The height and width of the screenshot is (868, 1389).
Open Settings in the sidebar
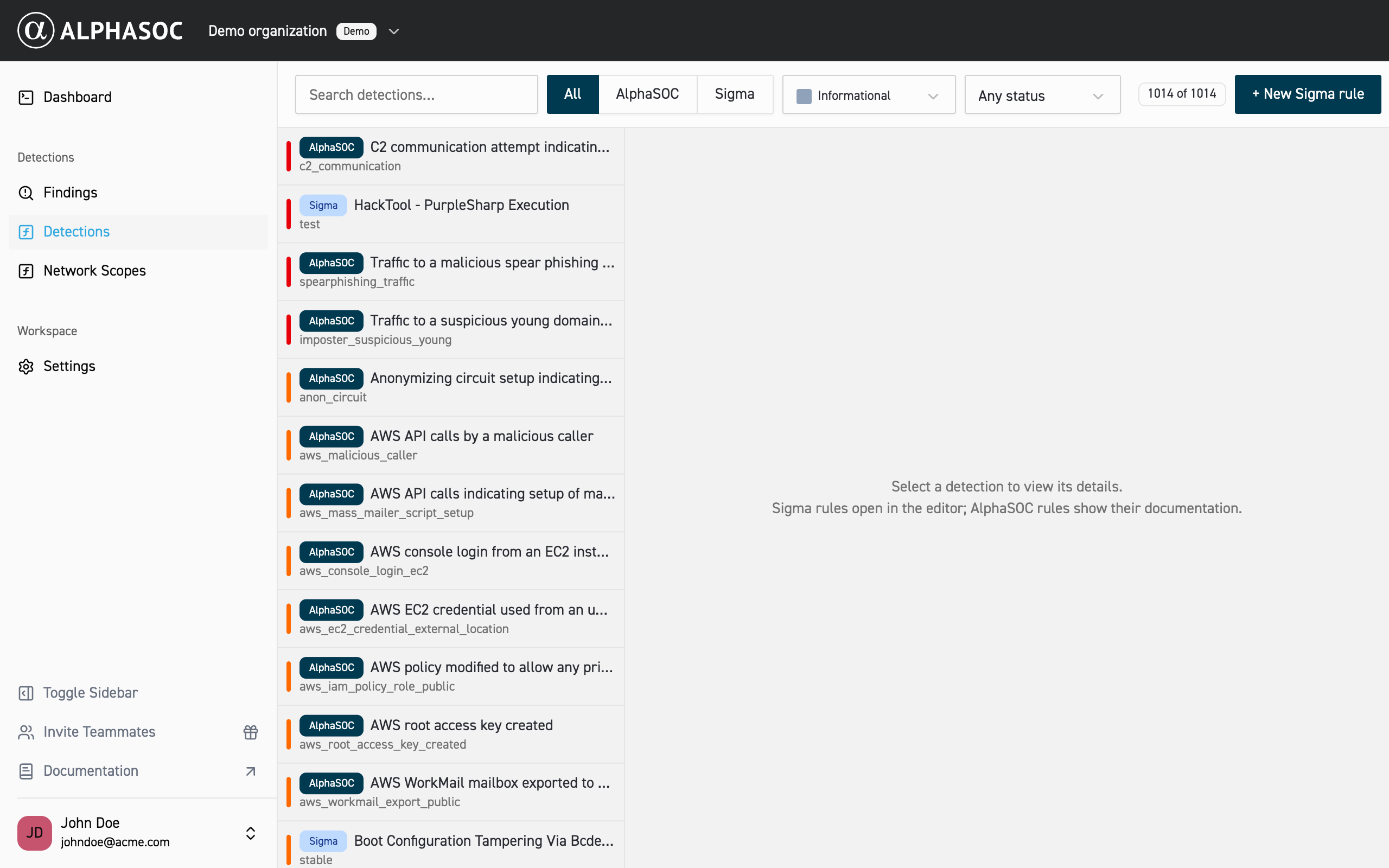[138, 366]
